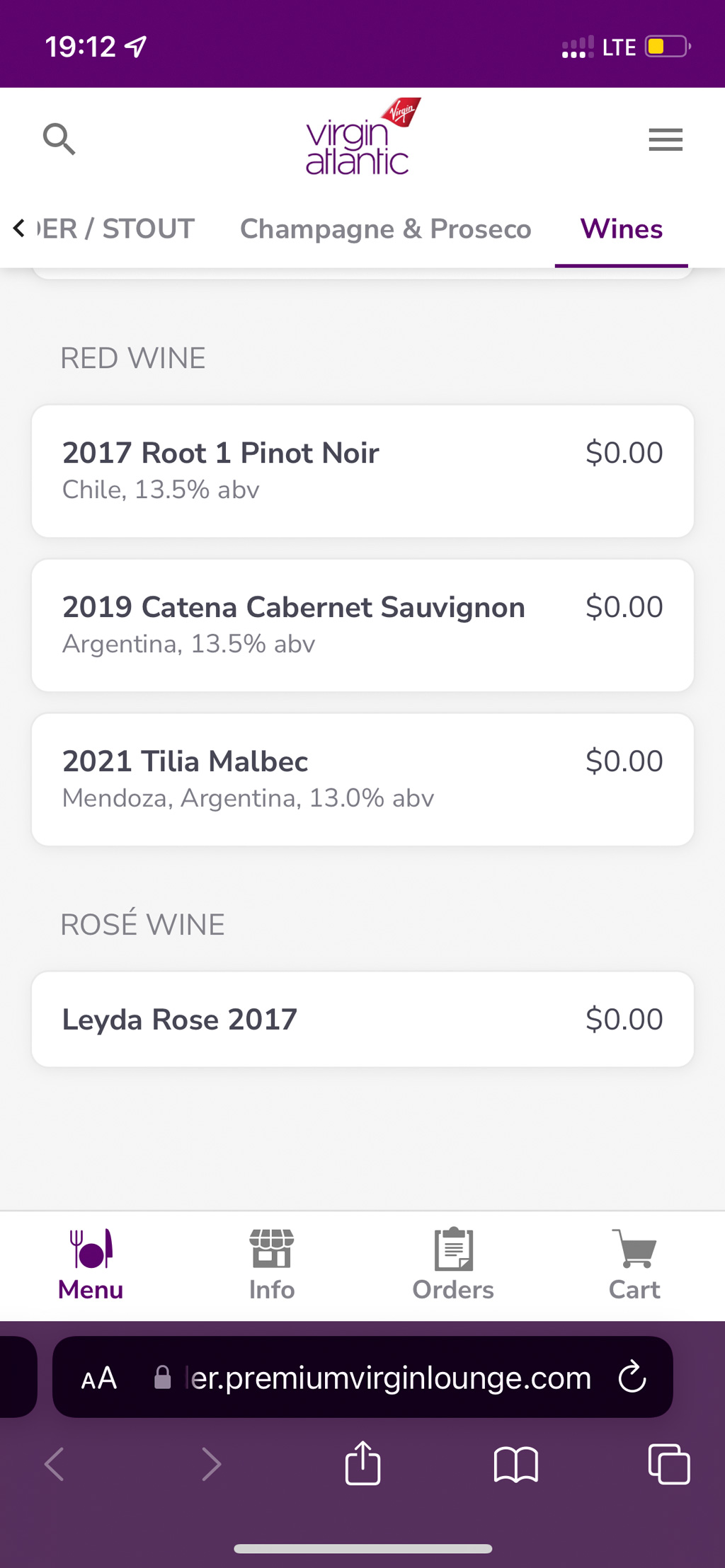Open Safari bookmarks book icon

click(x=515, y=1463)
